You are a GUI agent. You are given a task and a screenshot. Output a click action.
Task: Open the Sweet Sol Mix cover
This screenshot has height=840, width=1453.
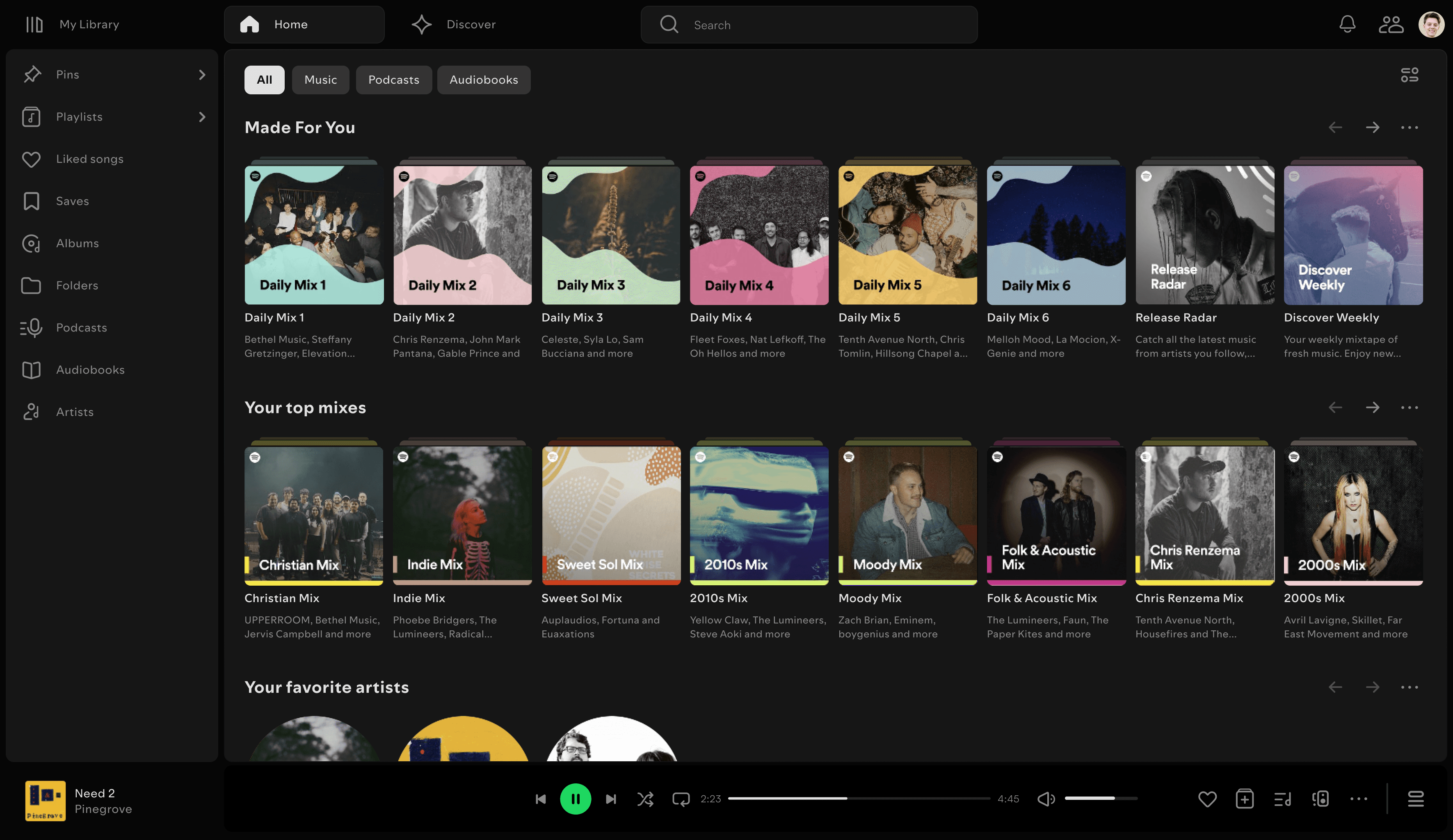click(610, 516)
